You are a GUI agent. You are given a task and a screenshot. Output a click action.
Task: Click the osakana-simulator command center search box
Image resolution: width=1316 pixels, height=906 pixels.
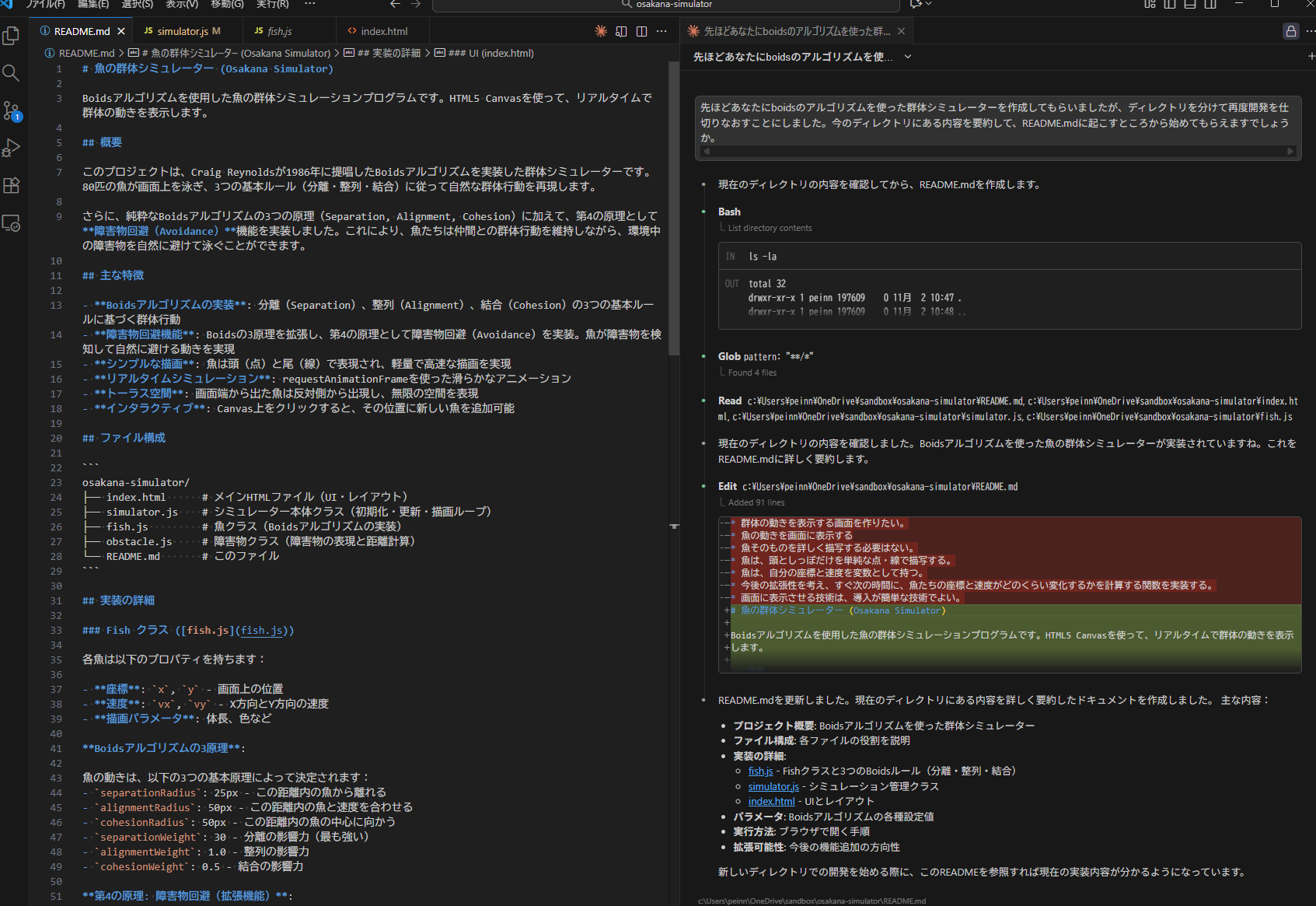tap(666, 5)
